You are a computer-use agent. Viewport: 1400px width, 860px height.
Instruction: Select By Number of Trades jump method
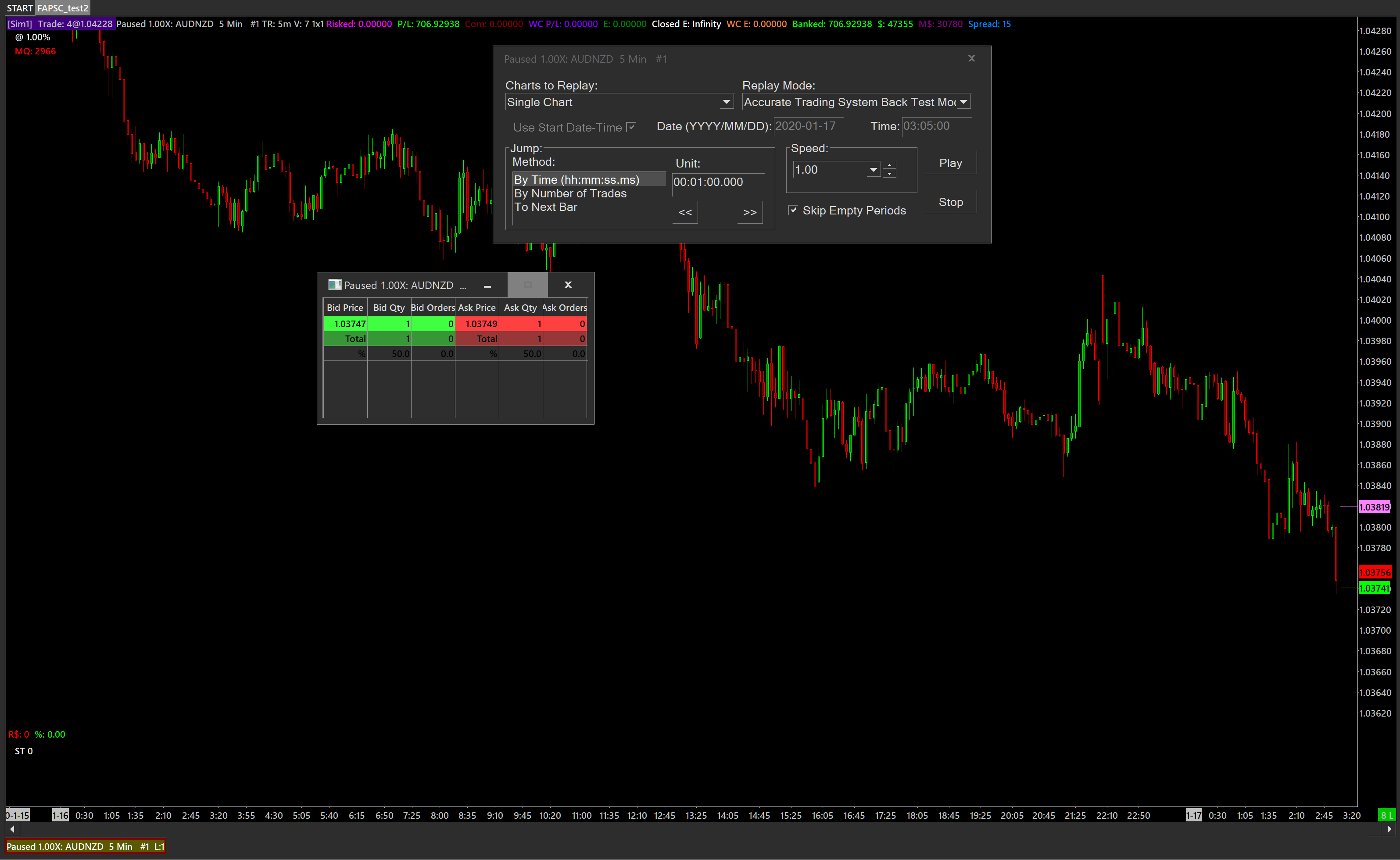coord(570,193)
